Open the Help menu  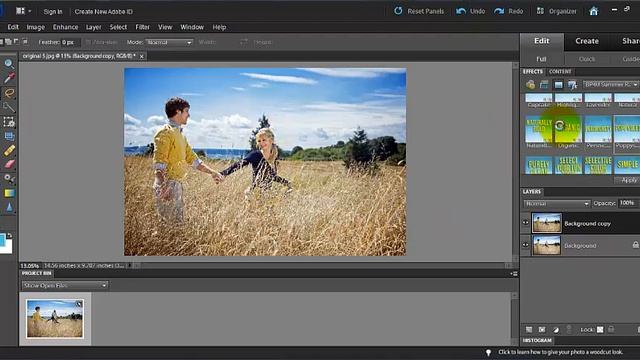[x=219, y=27]
